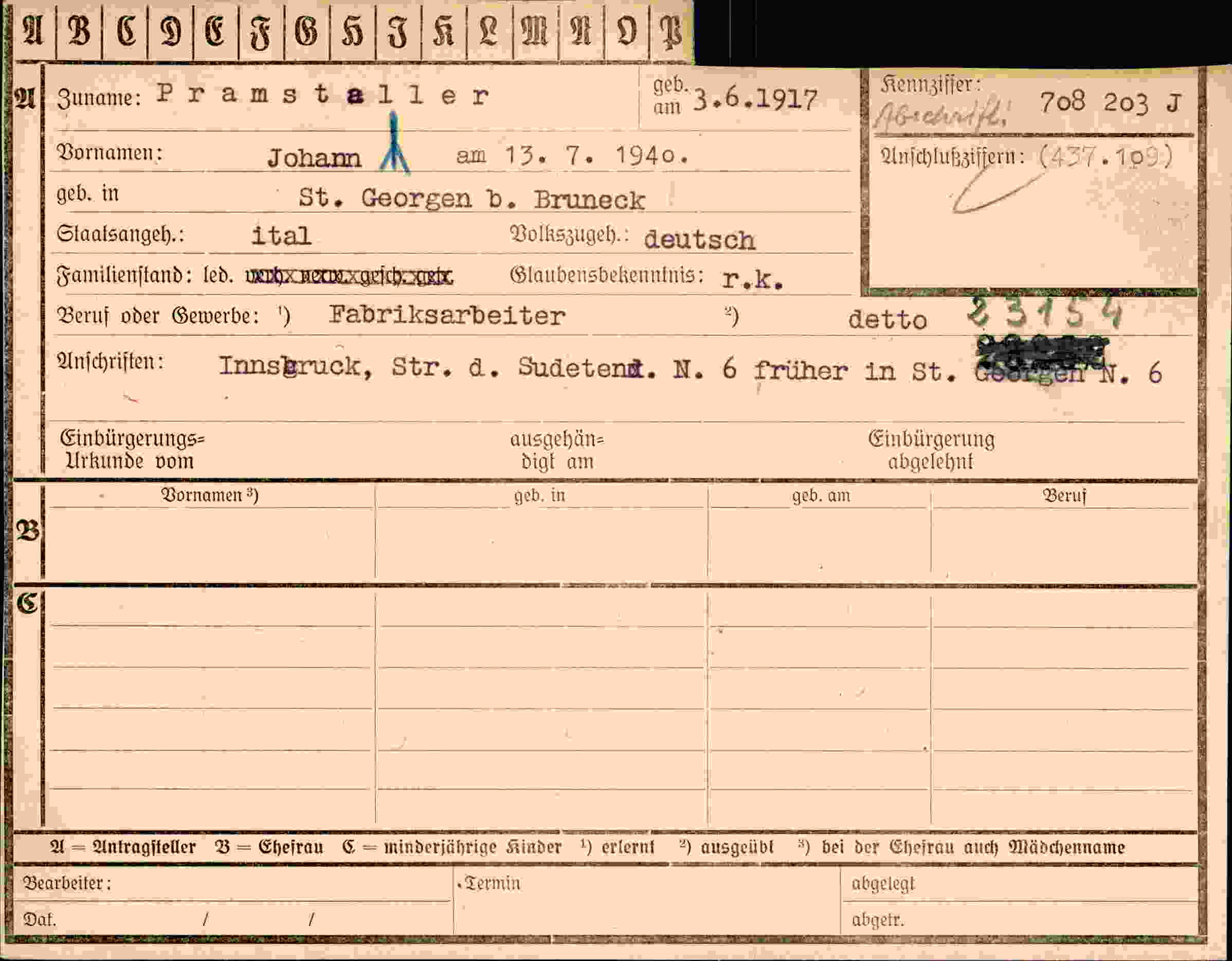The width and height of the screenshot is (1232, 961).
Task: Click the 'Volkszugeh.:' label
Action: pos(569,234)
